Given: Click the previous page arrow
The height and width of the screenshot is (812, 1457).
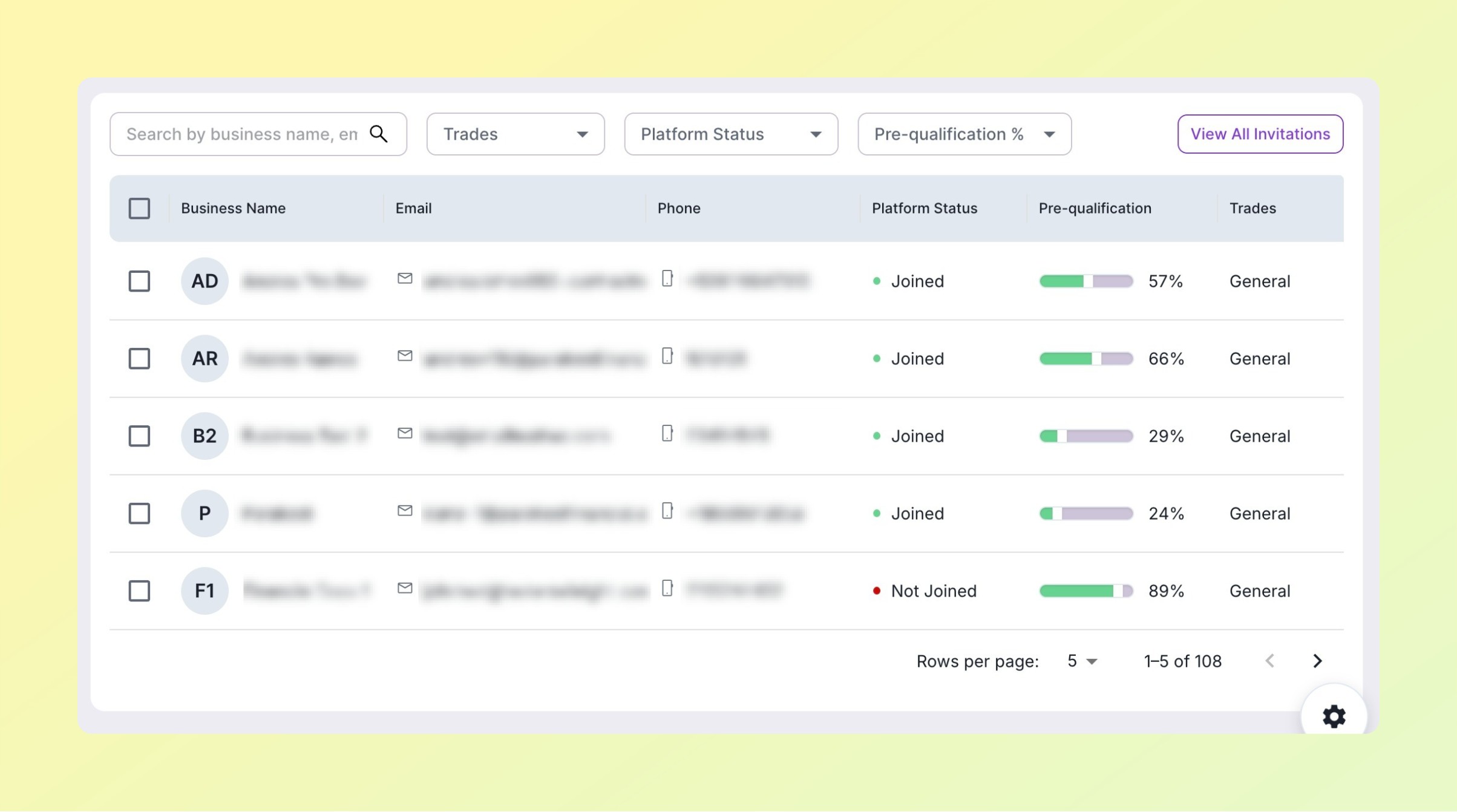Looking at the screenshot, I should coord(1270,661).
